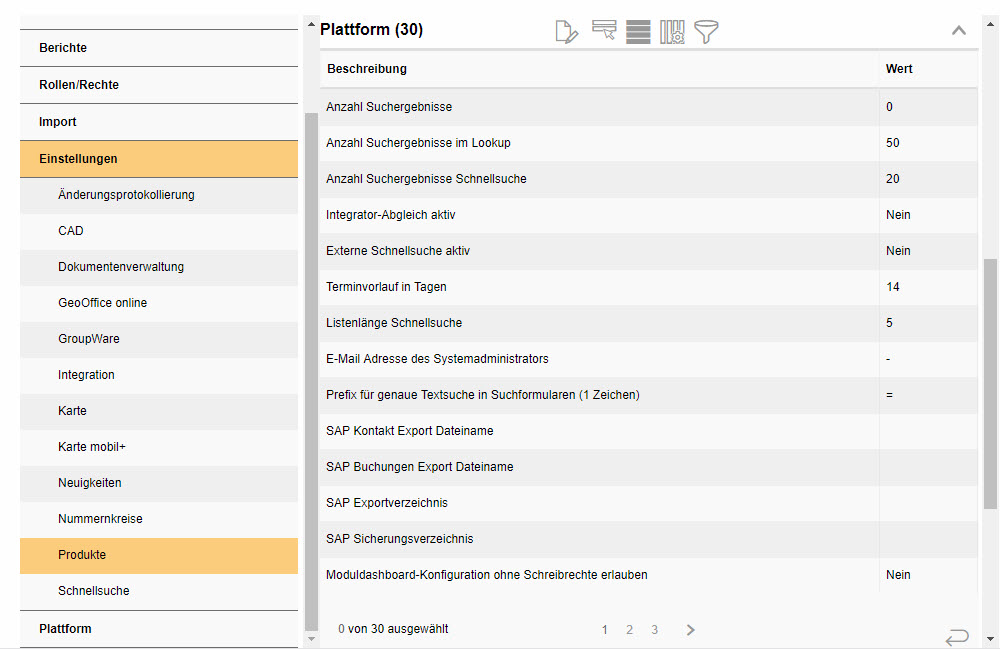The image size is (1000, 649).
Task: Collapse the Plattform panel with the chevron
Action: pyautogui.click(x=958, y=30)
